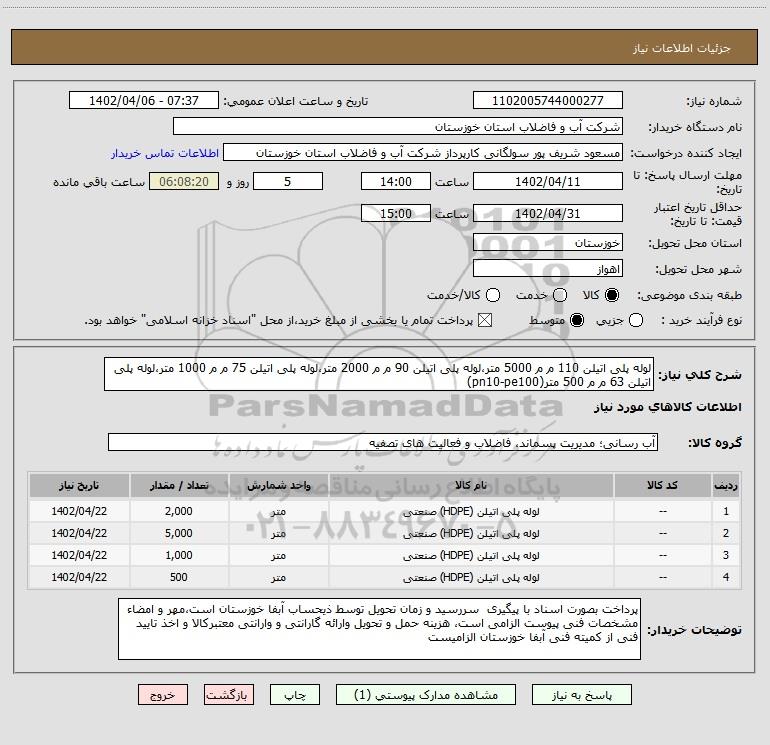Click the delivery province field خوزستان
Screen dimensions: 770x745
click(x=548, y=243)
